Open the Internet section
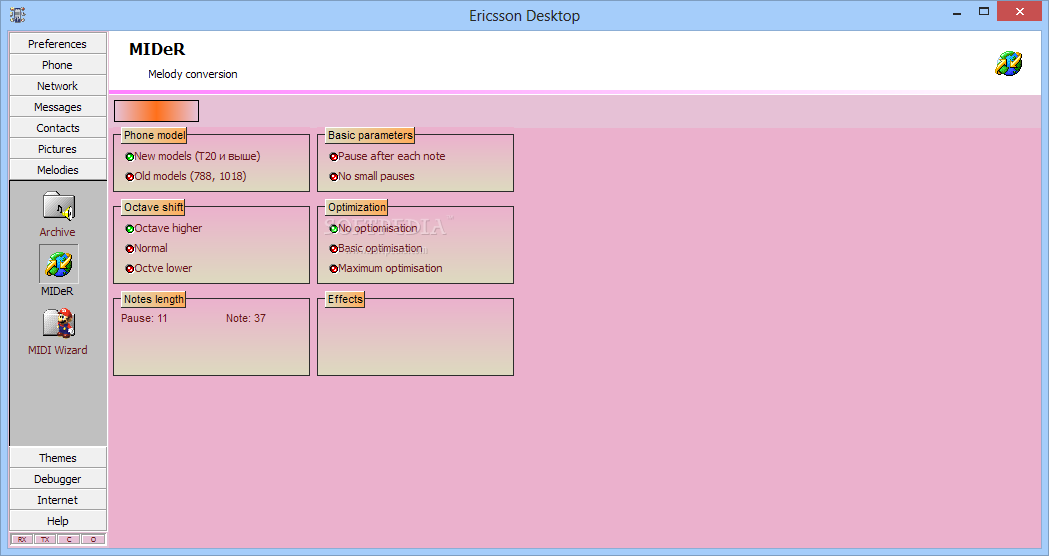 tap(58, 500)
